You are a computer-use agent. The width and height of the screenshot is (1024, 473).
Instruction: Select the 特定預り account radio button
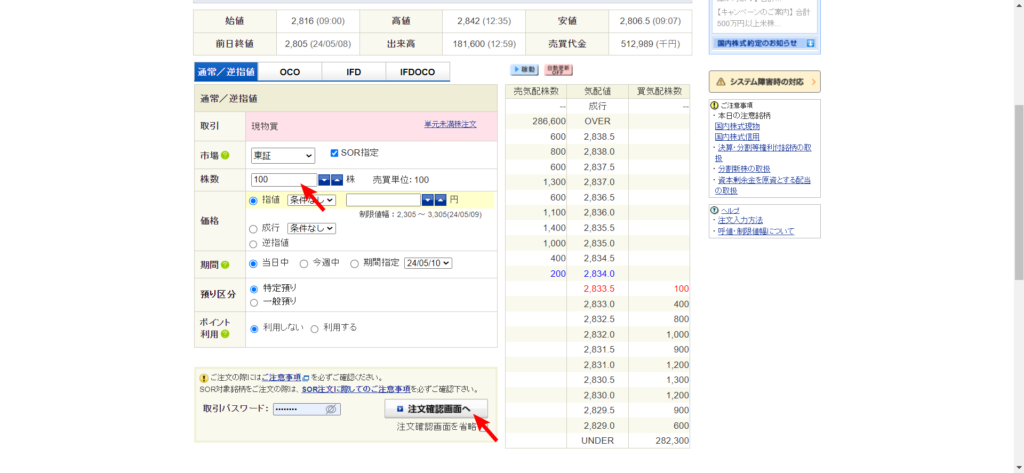[x=254, y=289]
